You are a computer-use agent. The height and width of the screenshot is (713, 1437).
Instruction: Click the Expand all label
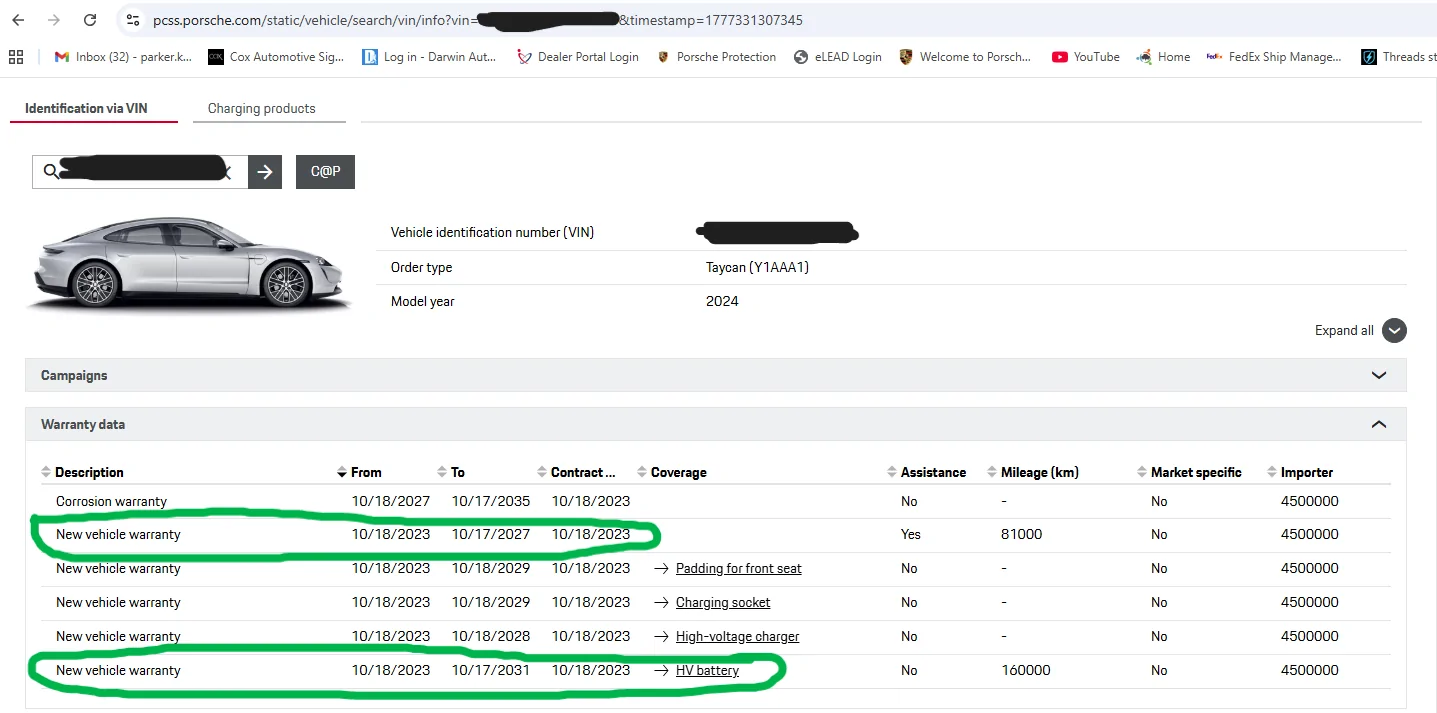[x=1344, y=331]
